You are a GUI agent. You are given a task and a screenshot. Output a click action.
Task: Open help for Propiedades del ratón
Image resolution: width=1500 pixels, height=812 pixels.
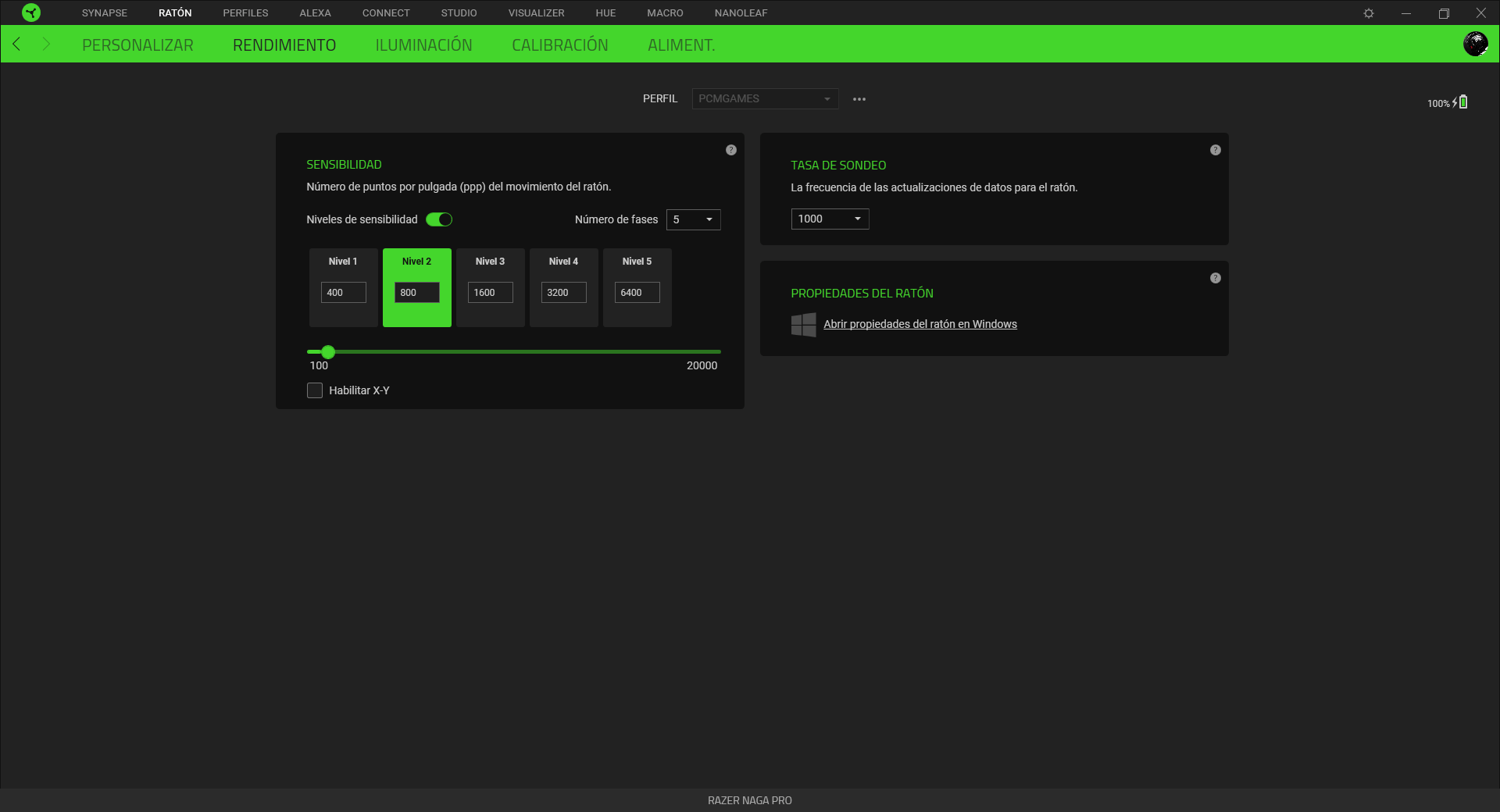pos(1215,277)
